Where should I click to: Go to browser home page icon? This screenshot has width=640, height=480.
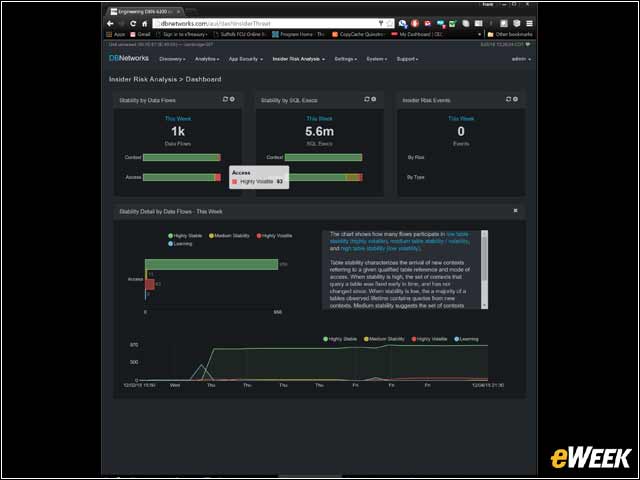coord(144,24)
